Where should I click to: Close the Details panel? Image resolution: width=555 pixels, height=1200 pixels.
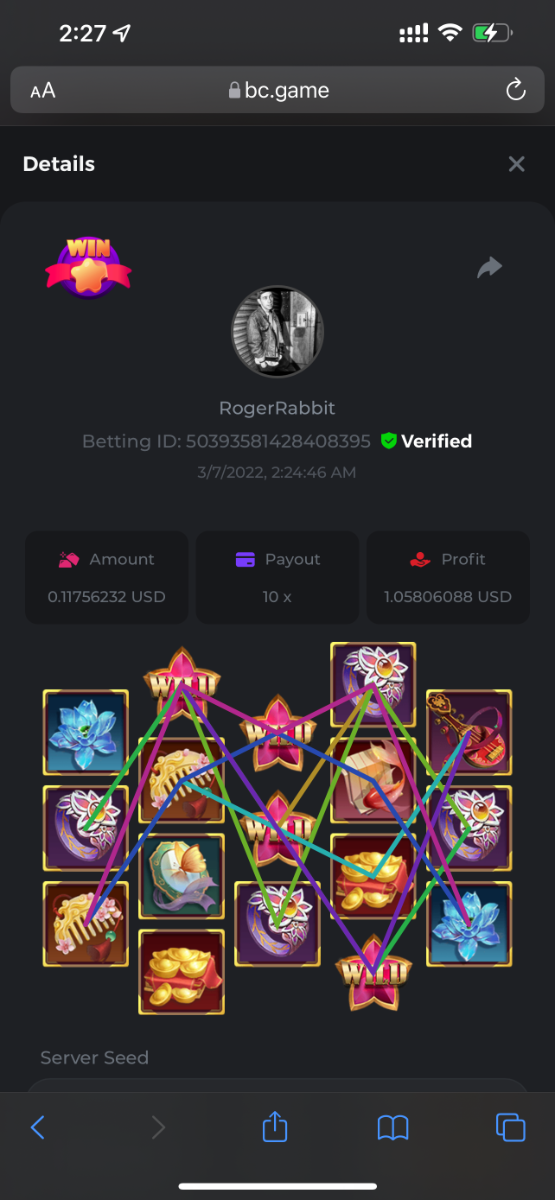tap(516, 164)
